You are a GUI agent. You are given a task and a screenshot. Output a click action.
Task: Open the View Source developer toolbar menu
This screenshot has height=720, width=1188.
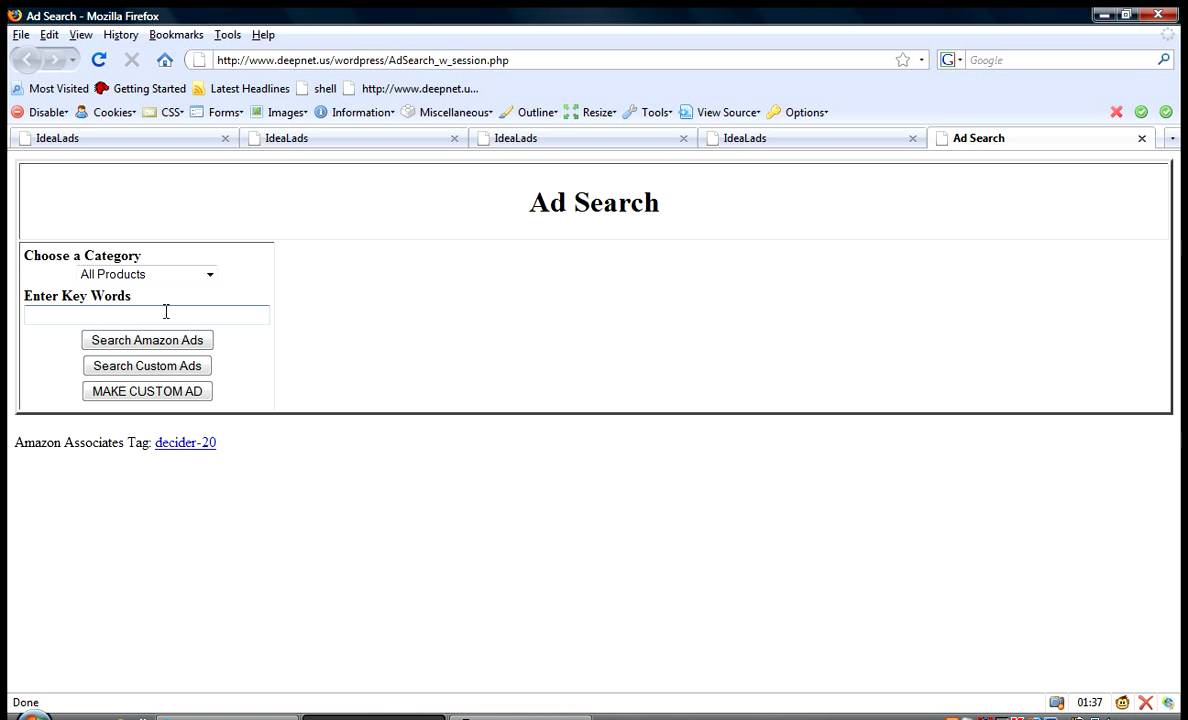click(719, 112)
